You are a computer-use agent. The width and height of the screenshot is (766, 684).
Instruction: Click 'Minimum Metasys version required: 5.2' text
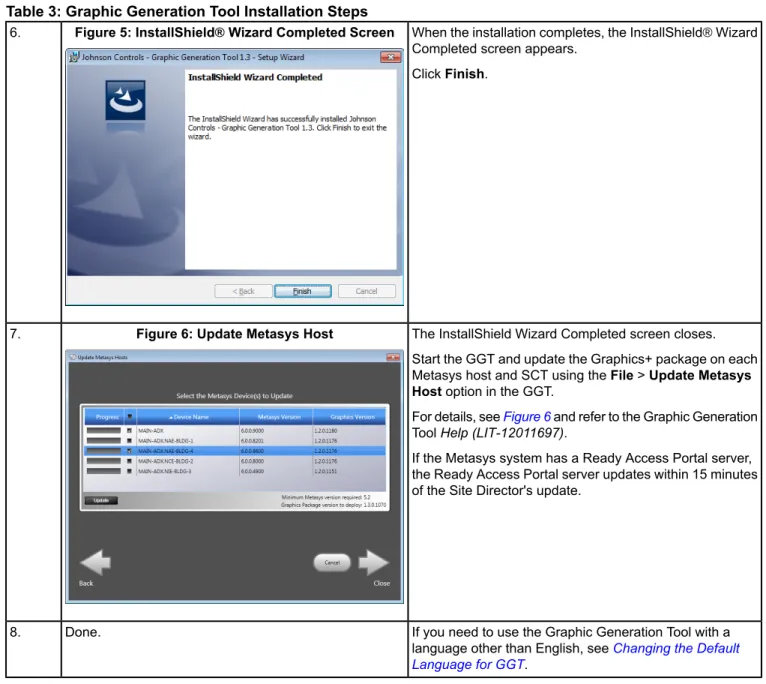[x=326, y=497]
